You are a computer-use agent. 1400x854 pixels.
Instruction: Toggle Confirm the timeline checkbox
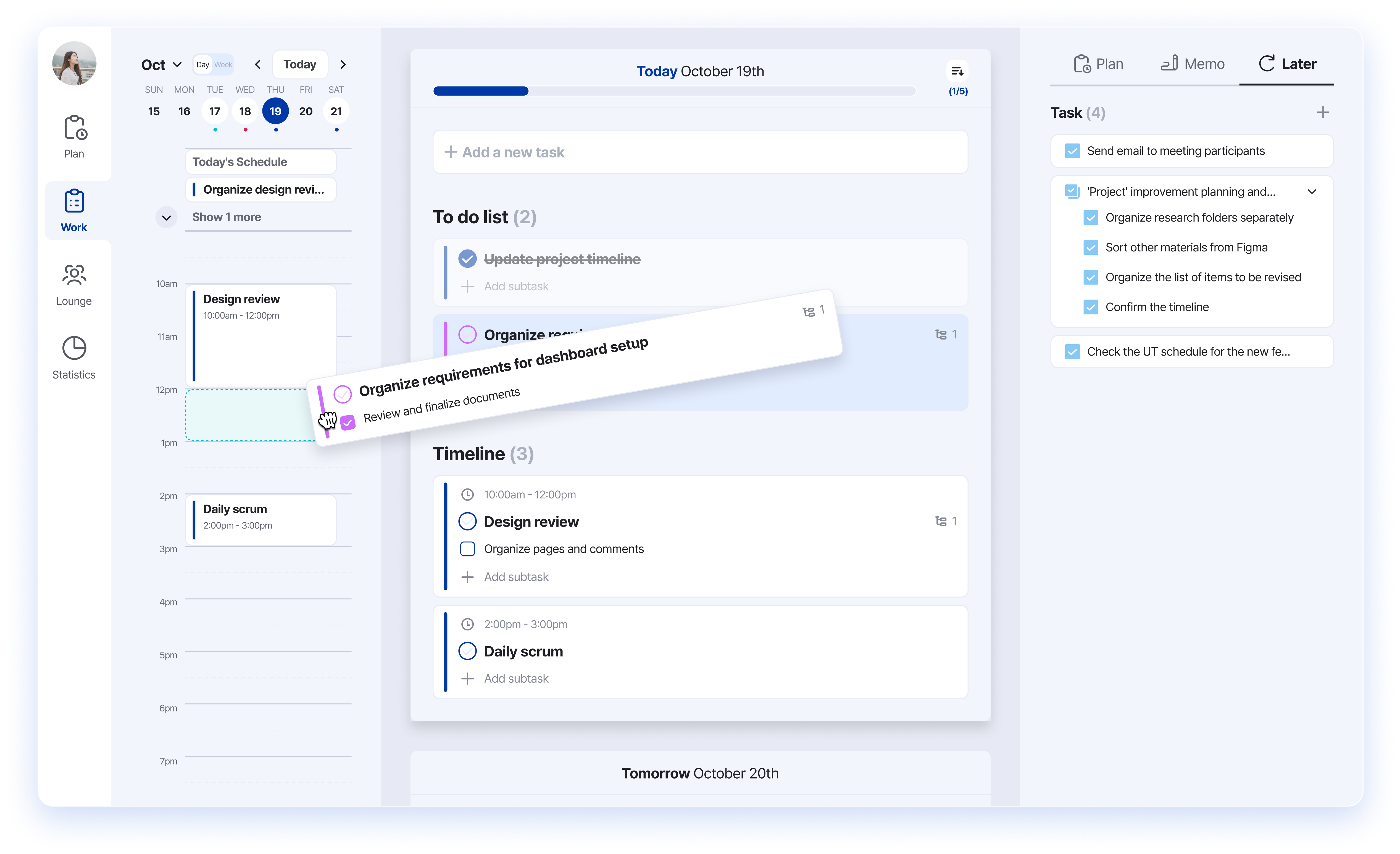point(1090,308)
